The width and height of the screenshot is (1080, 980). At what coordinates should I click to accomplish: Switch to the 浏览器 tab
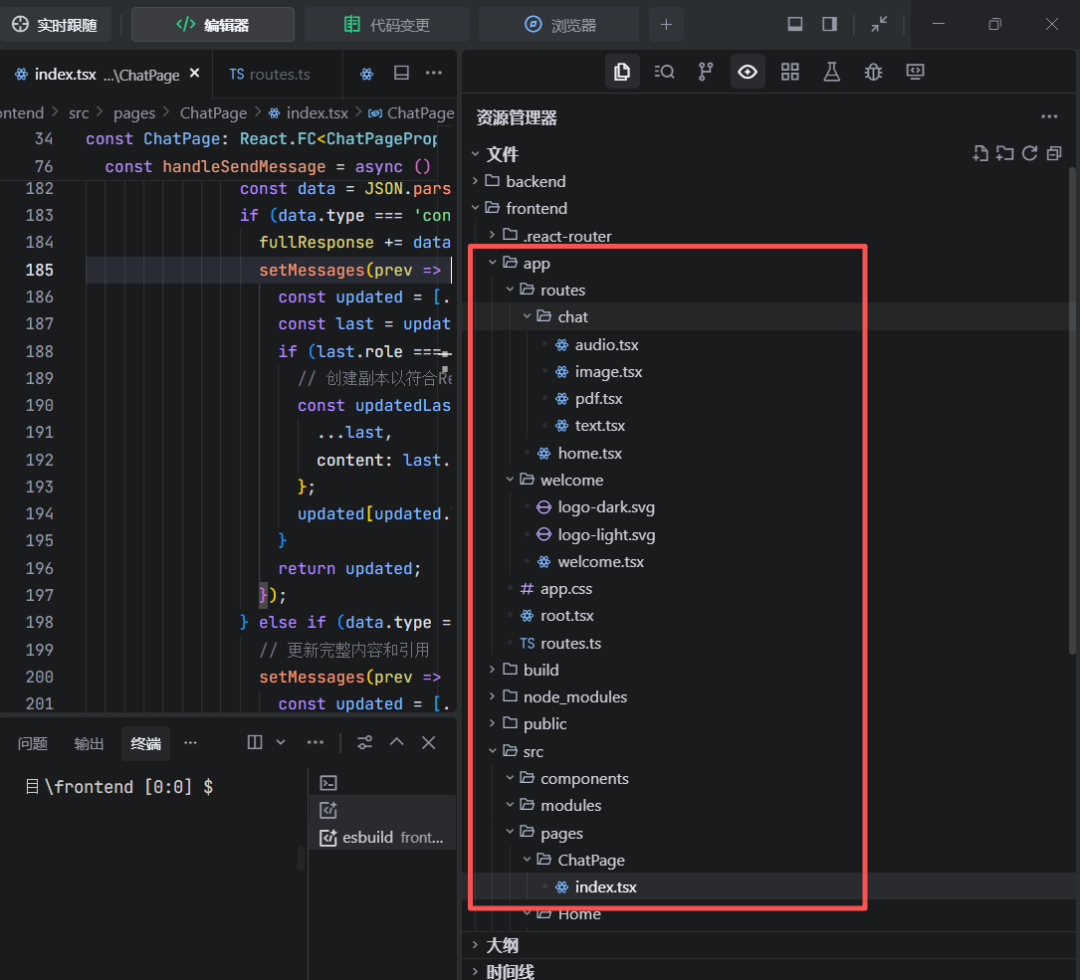click(559, 25)
